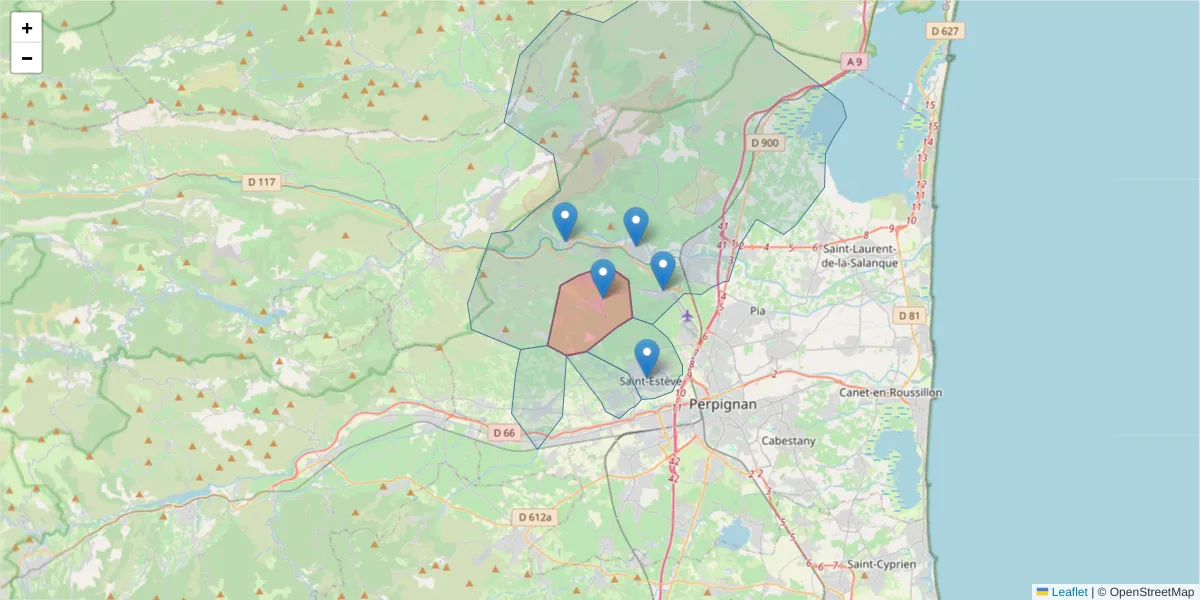This screenshot has width=1200, height=600.
Task: Click the A9 motorway shield
Action: [x=854, y=60]
